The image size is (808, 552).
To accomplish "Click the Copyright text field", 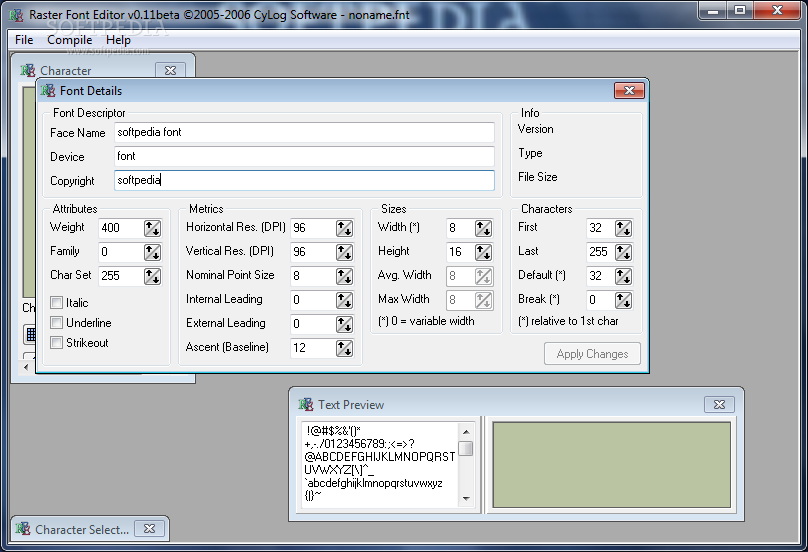I will 304,180.
